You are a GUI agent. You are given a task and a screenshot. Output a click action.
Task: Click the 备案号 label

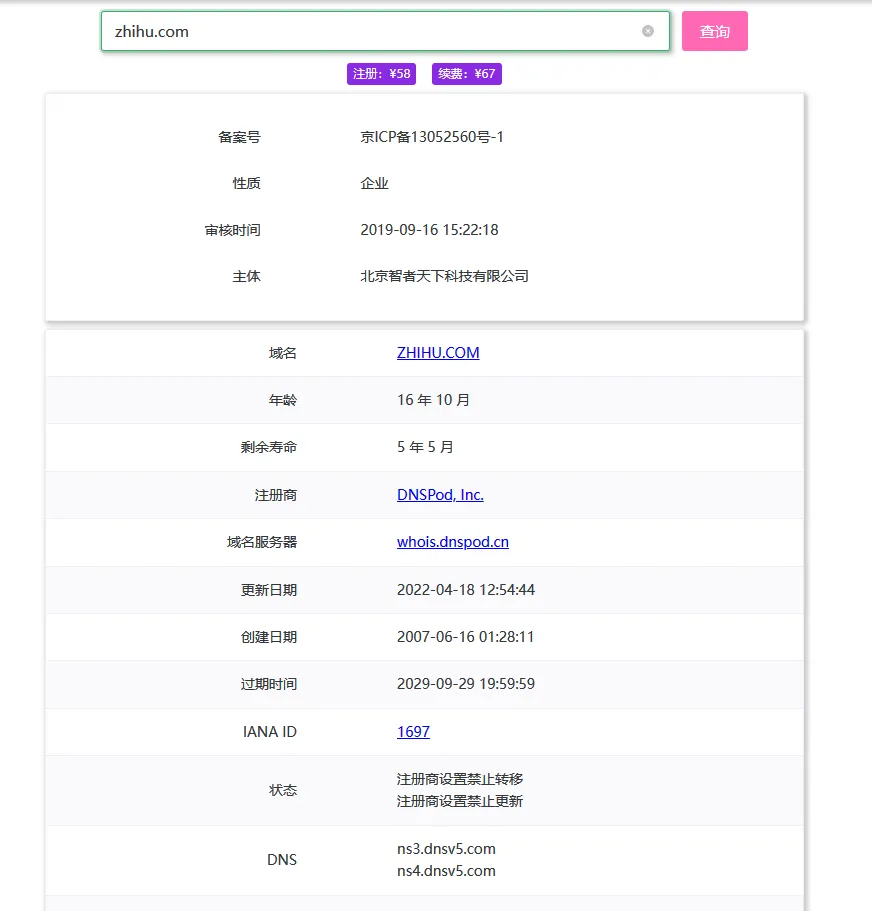(x=239, y=137)
